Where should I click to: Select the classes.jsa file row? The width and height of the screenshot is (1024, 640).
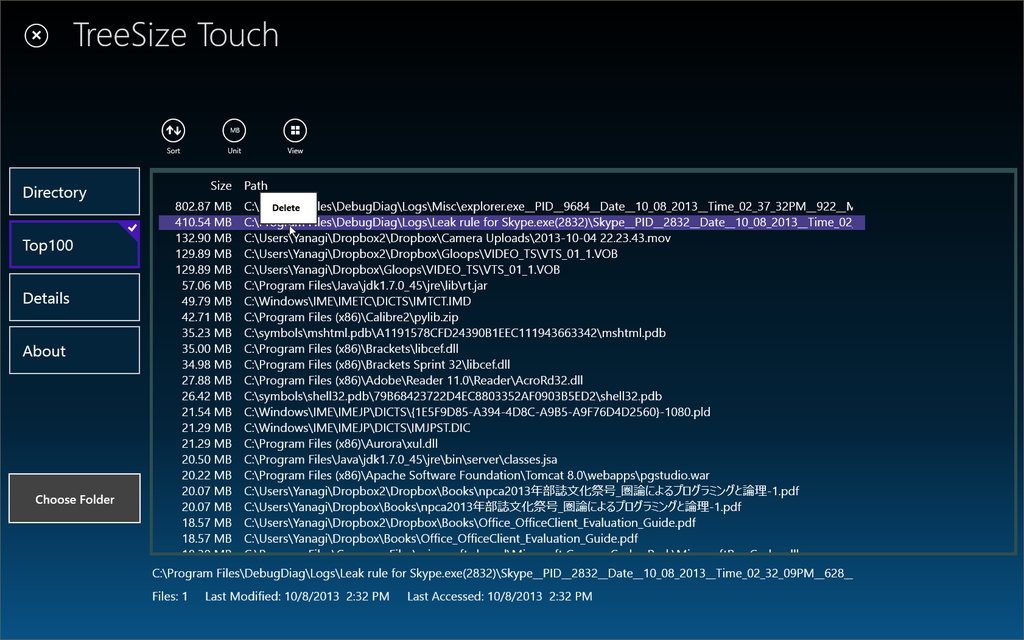(511, 459)
